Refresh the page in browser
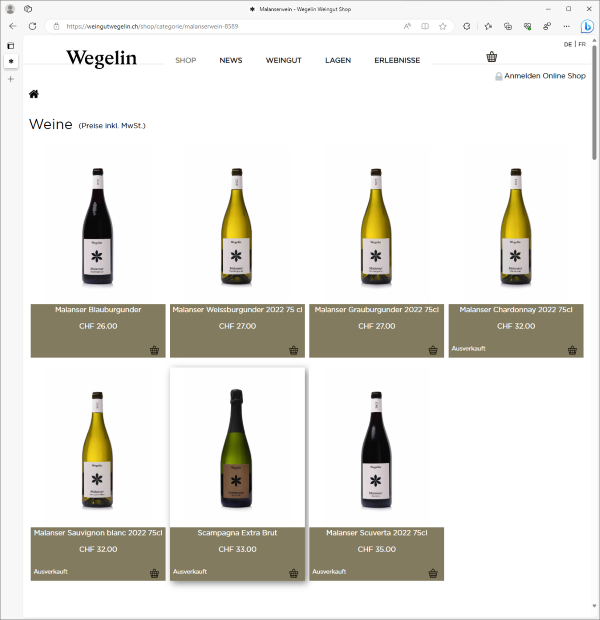 (32, 26)
